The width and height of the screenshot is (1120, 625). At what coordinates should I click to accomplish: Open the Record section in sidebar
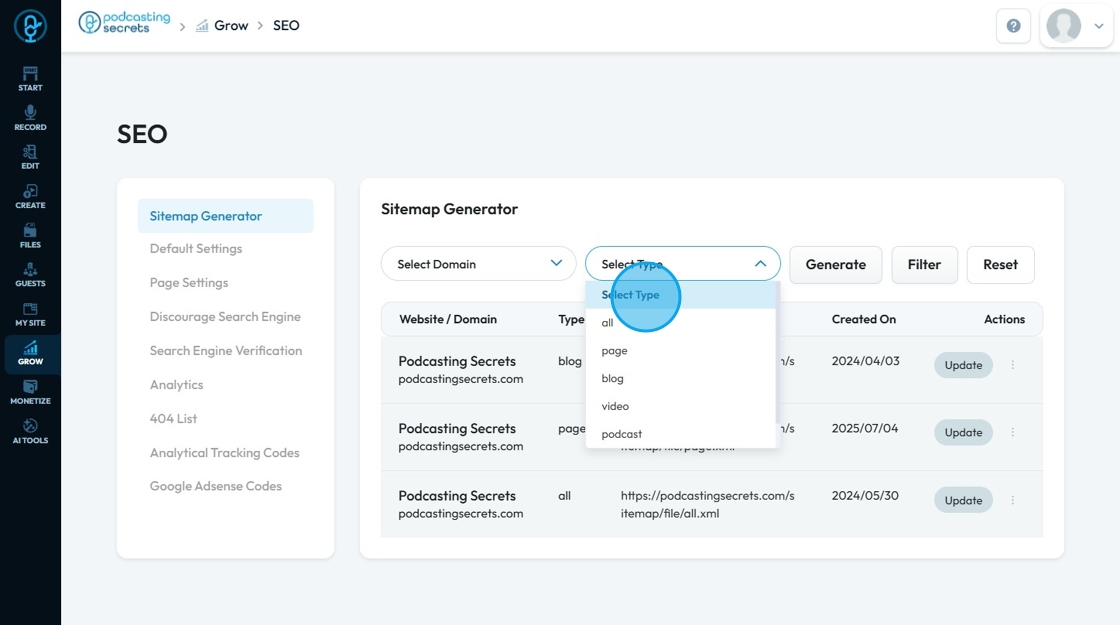[30, 117]
